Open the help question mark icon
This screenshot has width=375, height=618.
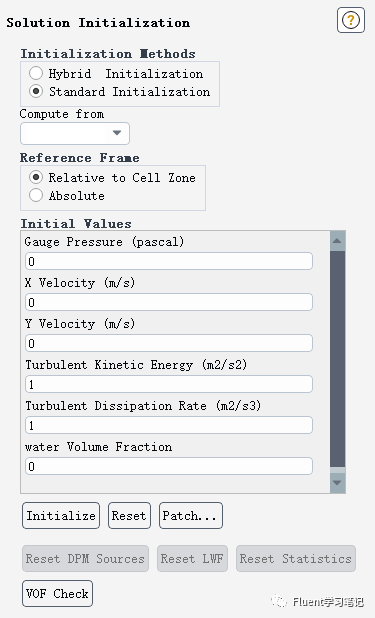click(351, 20)
